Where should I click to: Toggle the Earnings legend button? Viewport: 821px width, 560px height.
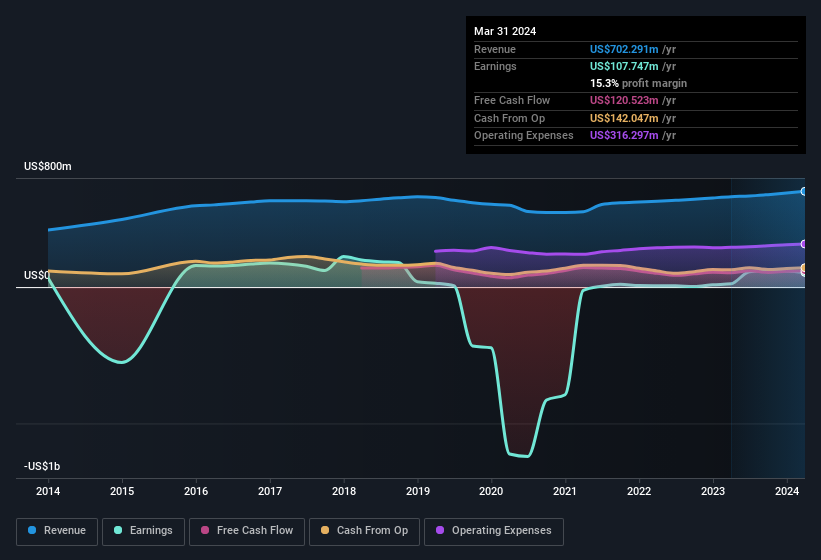[143, 531]
